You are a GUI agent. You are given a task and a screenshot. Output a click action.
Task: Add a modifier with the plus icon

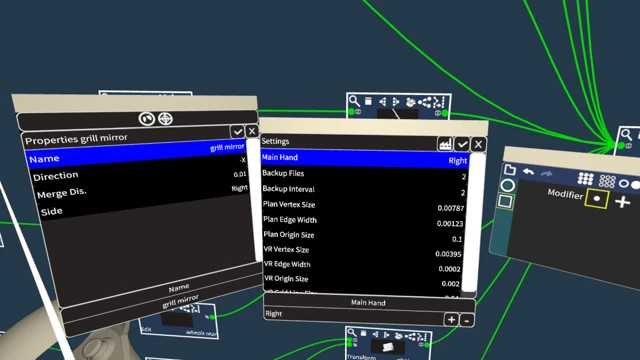(x=622, y=202)
